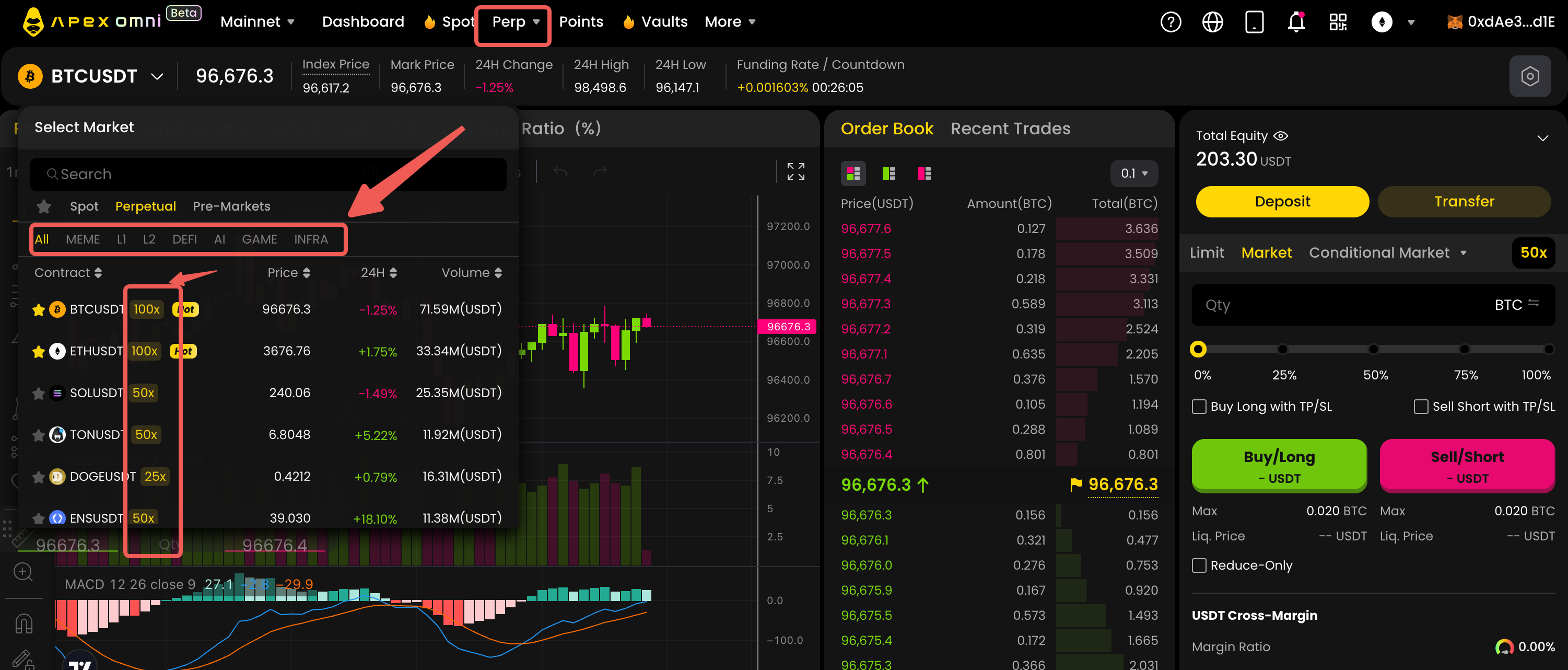Expand the More menu

click(730, 22)
